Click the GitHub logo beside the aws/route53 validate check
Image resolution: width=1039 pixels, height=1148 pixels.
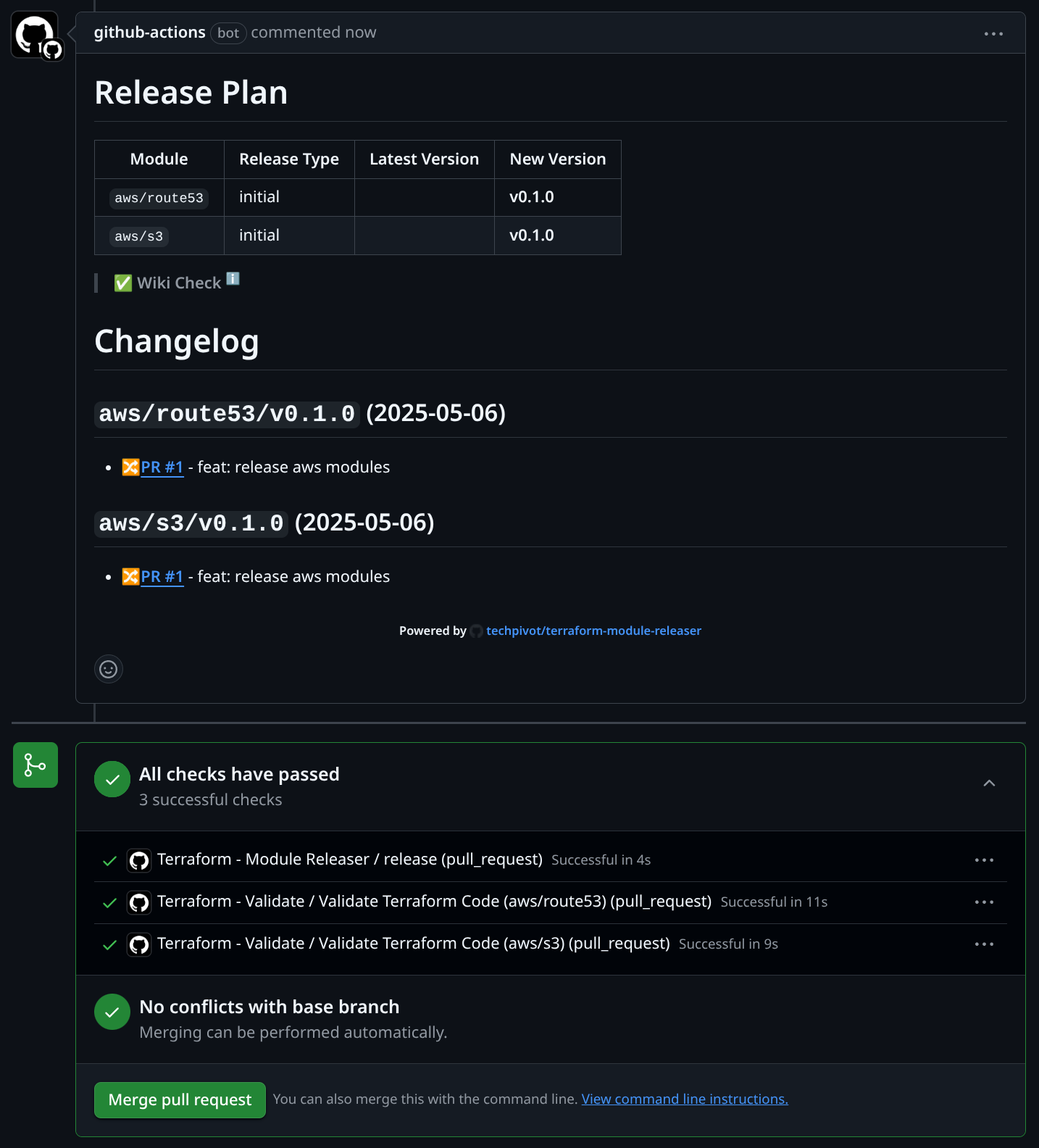click(x=139, y=902)
